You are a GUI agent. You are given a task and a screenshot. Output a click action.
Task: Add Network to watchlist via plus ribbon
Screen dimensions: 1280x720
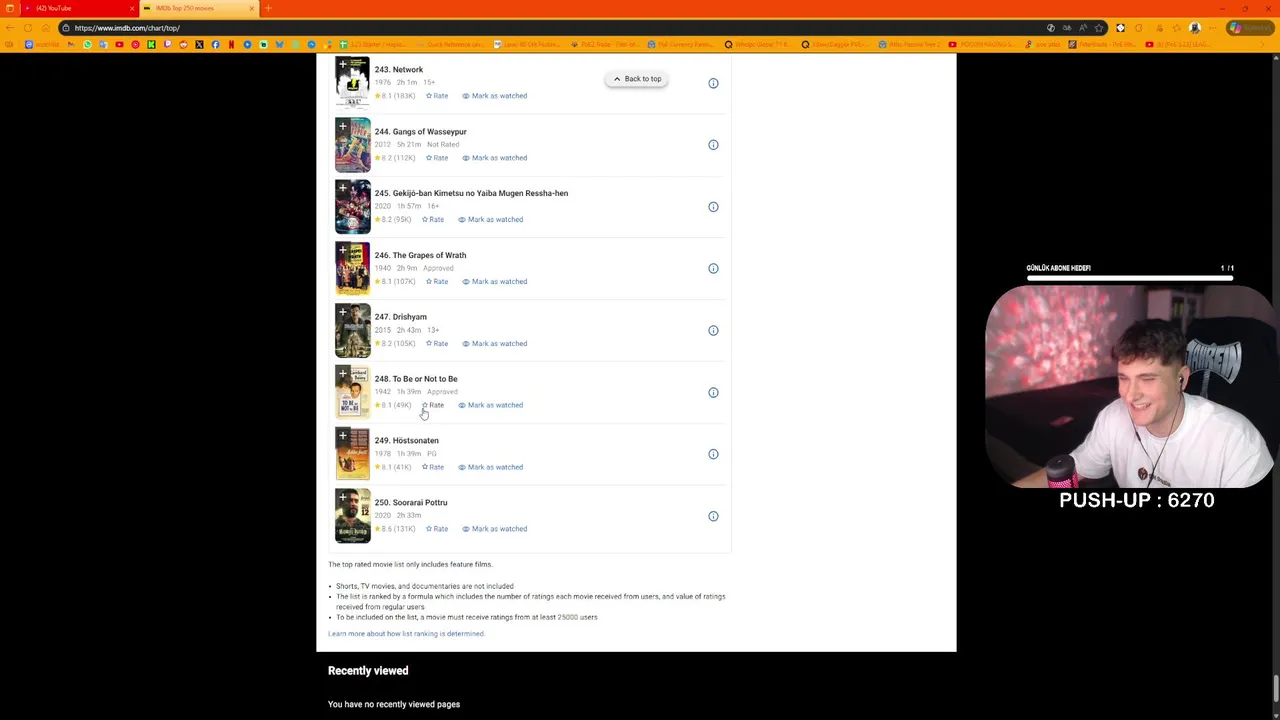[x=342, y=65]
